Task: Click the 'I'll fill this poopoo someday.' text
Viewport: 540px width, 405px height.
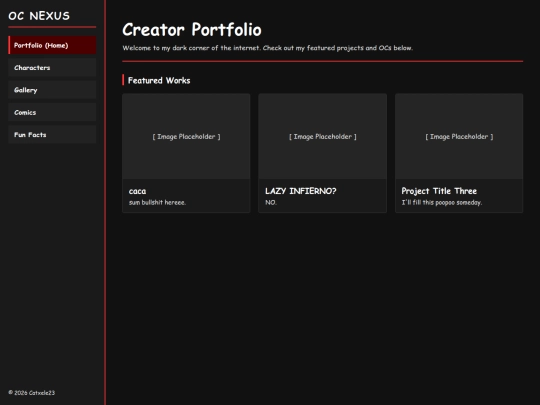Action: pyautogui.click(x=442, y=202)
